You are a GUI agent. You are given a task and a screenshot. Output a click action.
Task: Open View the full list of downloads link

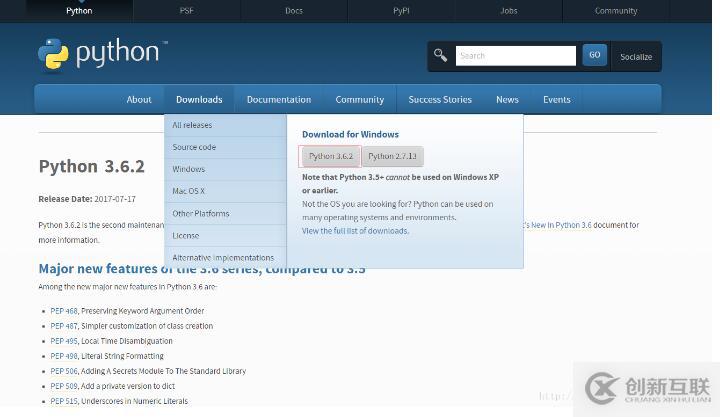point(355,231)
